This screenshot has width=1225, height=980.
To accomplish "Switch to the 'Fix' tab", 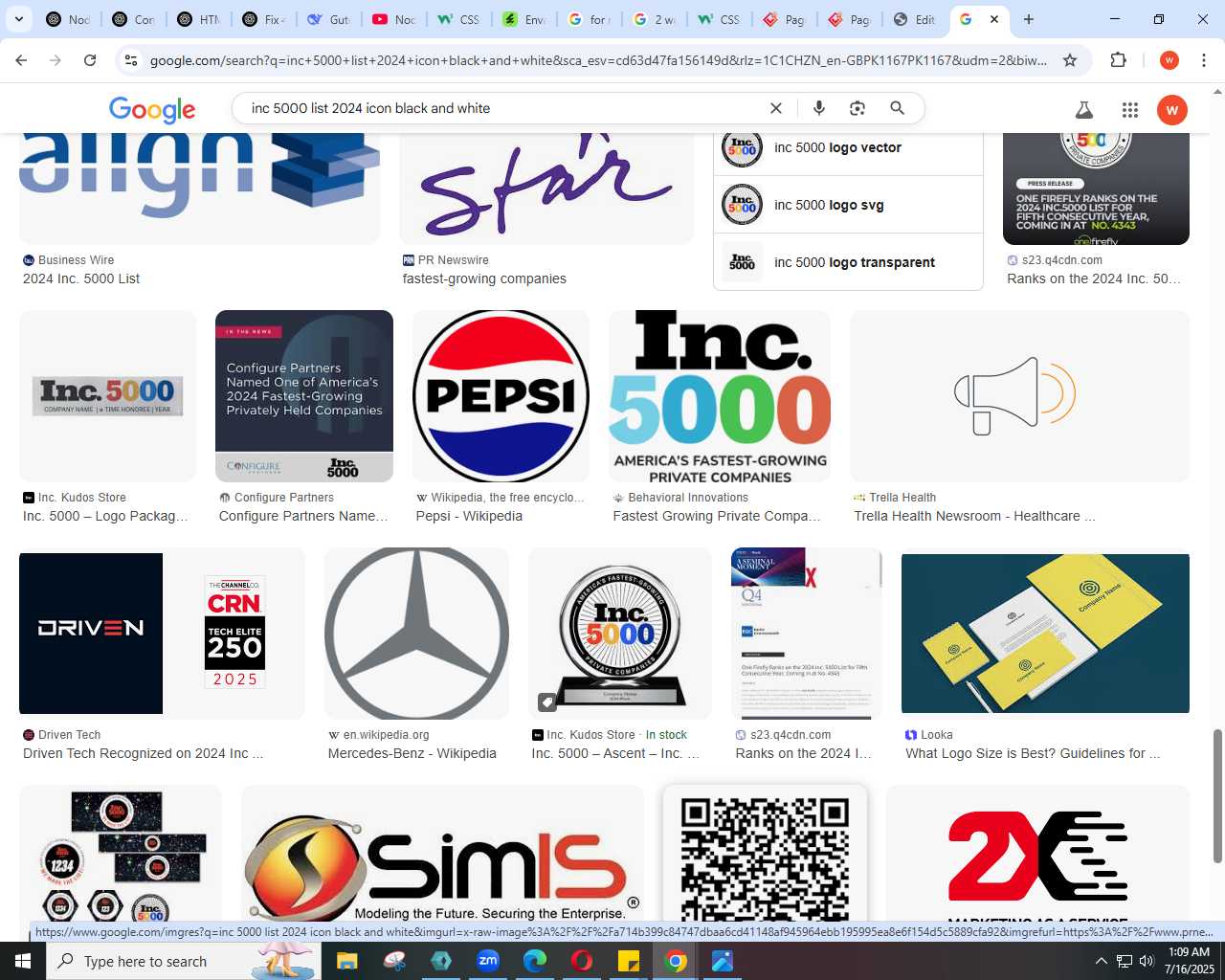I will pyautogui.click(x=263, y=19).
